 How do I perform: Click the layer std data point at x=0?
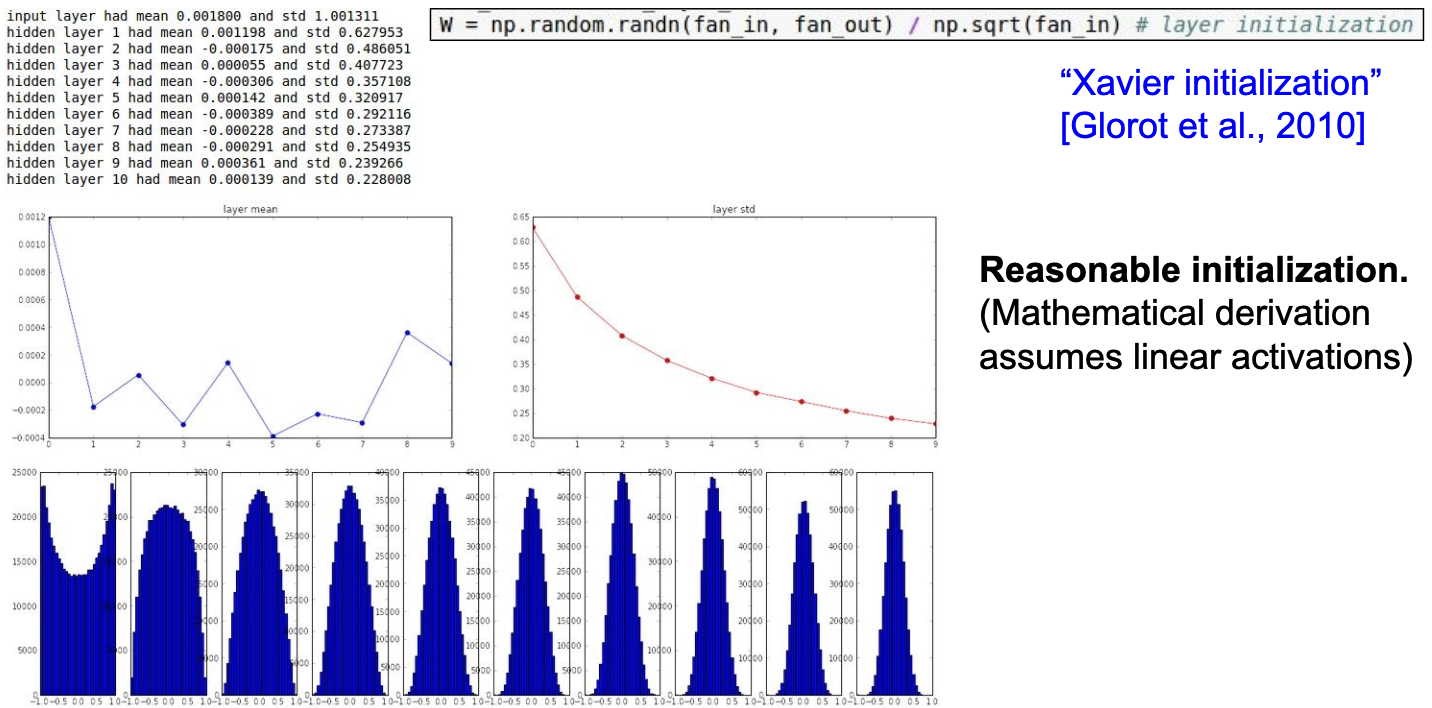tap(533, 228)
